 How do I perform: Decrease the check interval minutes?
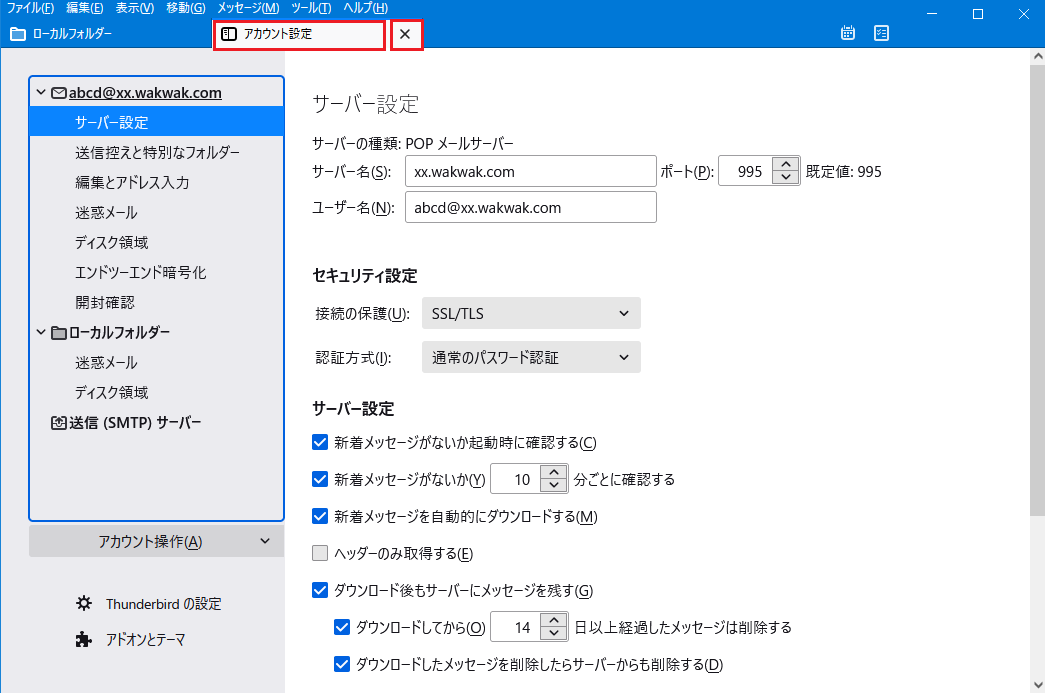point(554,486)
